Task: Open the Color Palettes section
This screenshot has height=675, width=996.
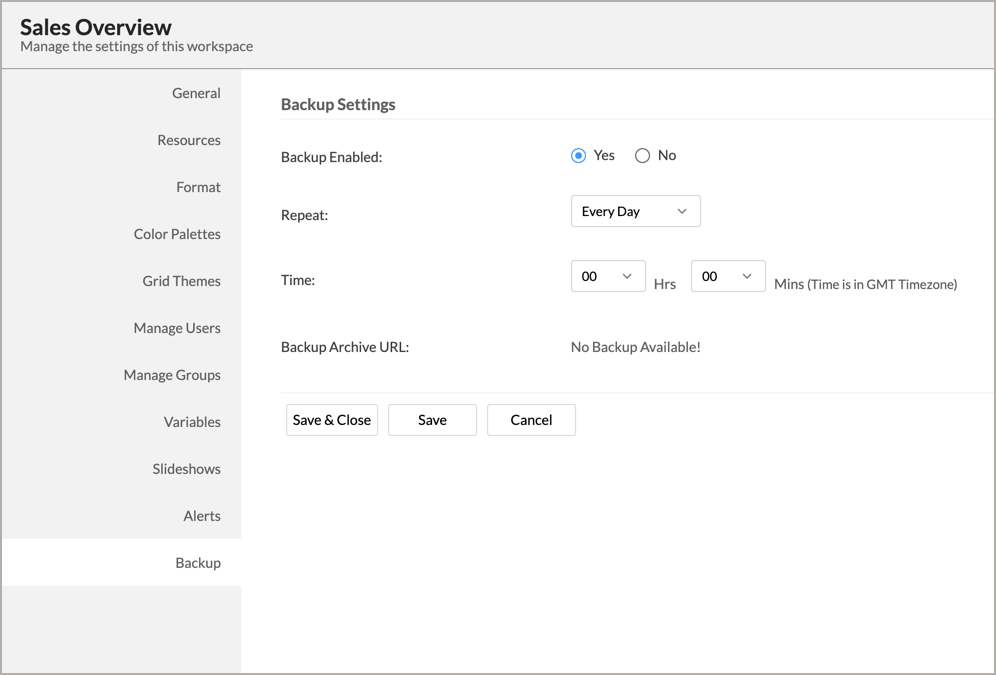Action: pyautogui.click(x=177, y=234)
